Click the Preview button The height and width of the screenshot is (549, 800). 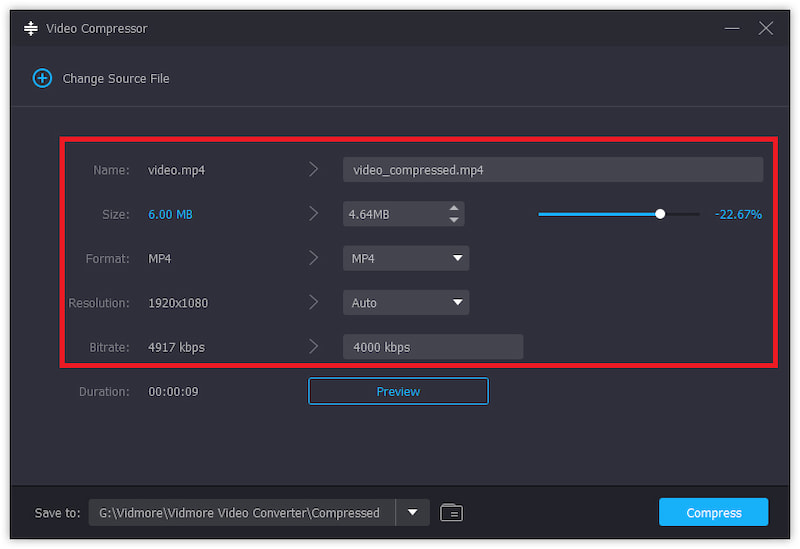tap(398, 391)
